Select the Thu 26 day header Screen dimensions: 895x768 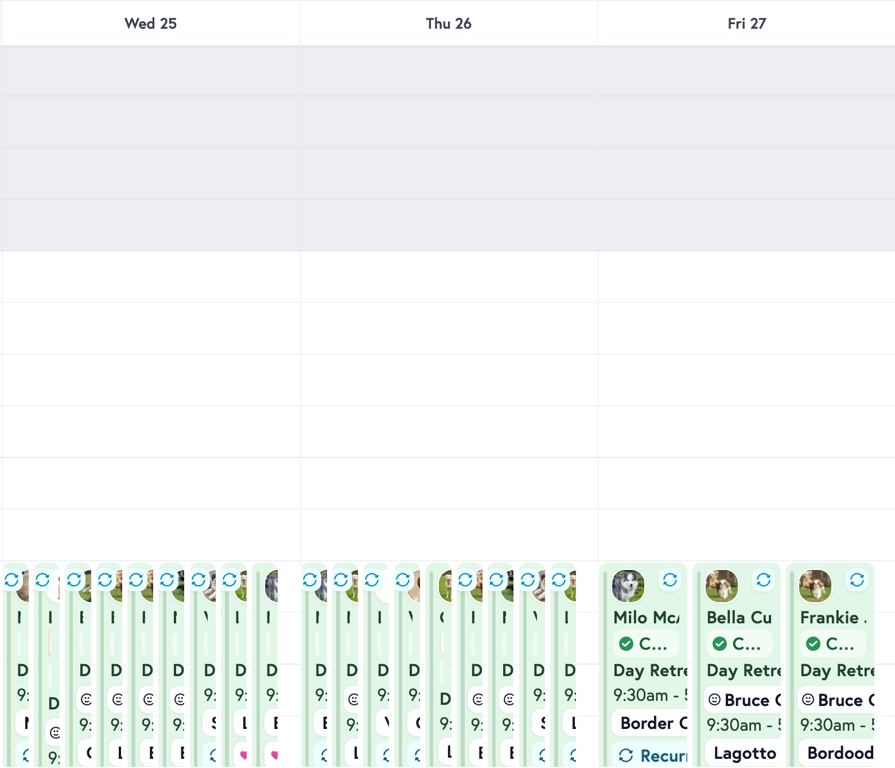(447, 23)
